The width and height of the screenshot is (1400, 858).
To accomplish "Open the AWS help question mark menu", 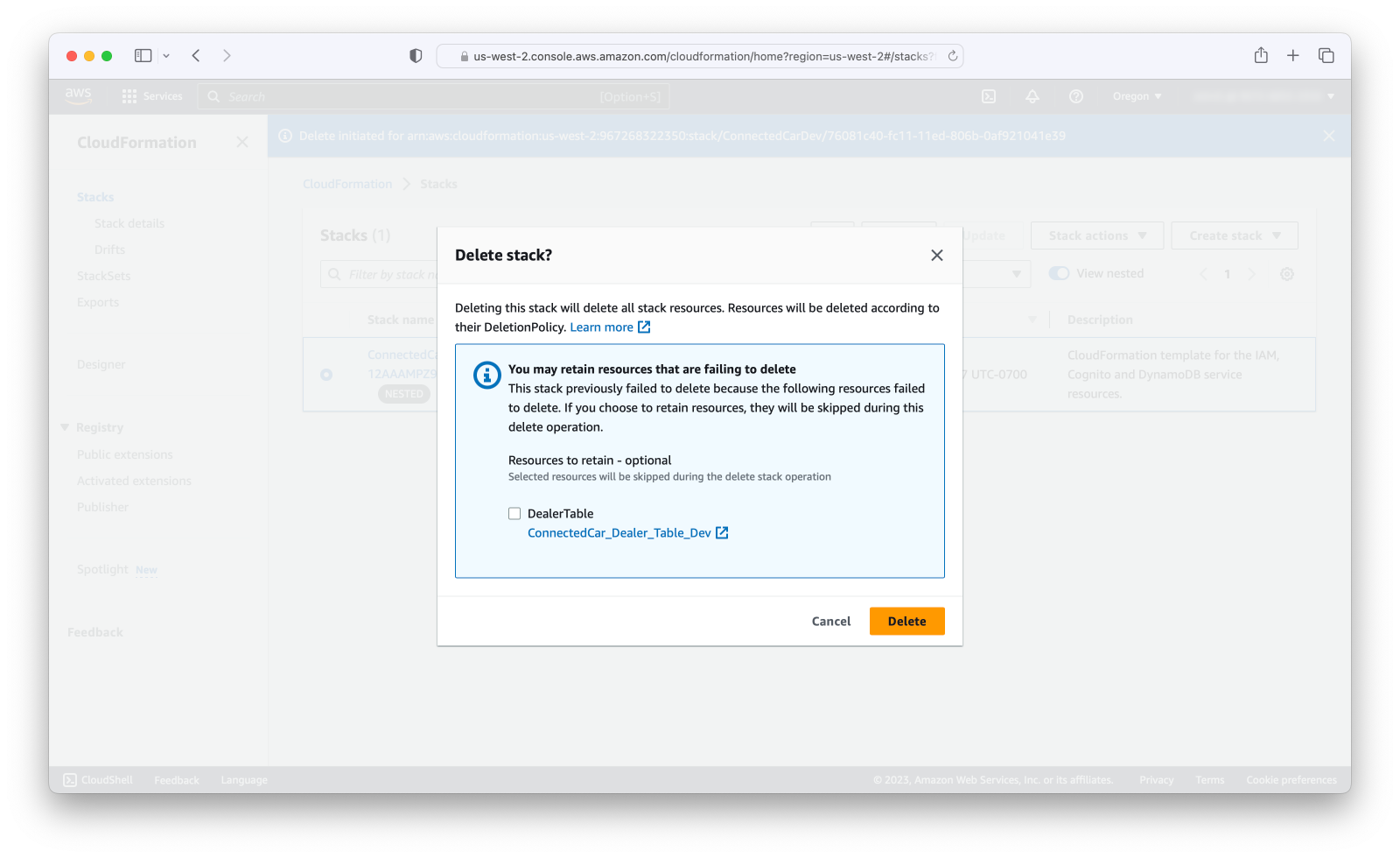I will 1076,96.
